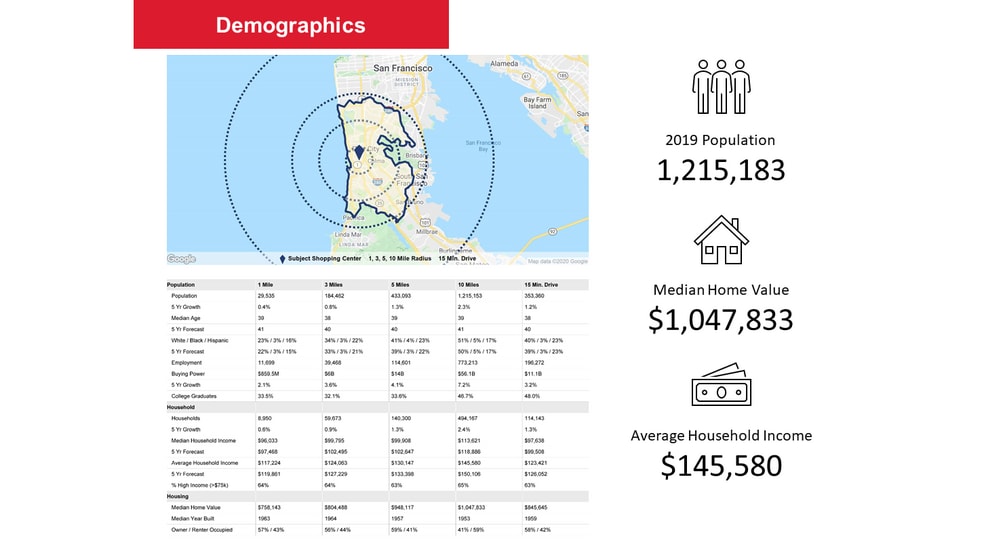This screenshot has height=553, width=984.
Task: Select the red Demographics title banner
Action: (291, 25)
